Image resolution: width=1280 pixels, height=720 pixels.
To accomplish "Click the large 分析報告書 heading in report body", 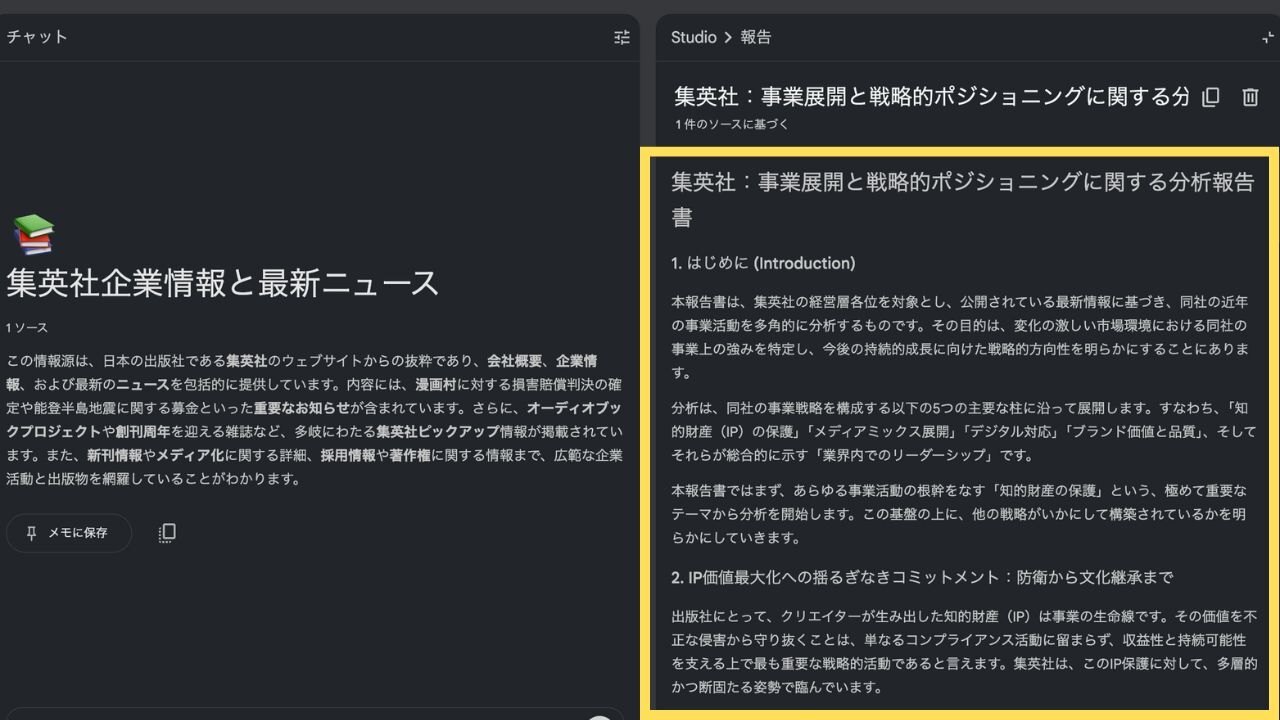I will [x=962, y=199].
